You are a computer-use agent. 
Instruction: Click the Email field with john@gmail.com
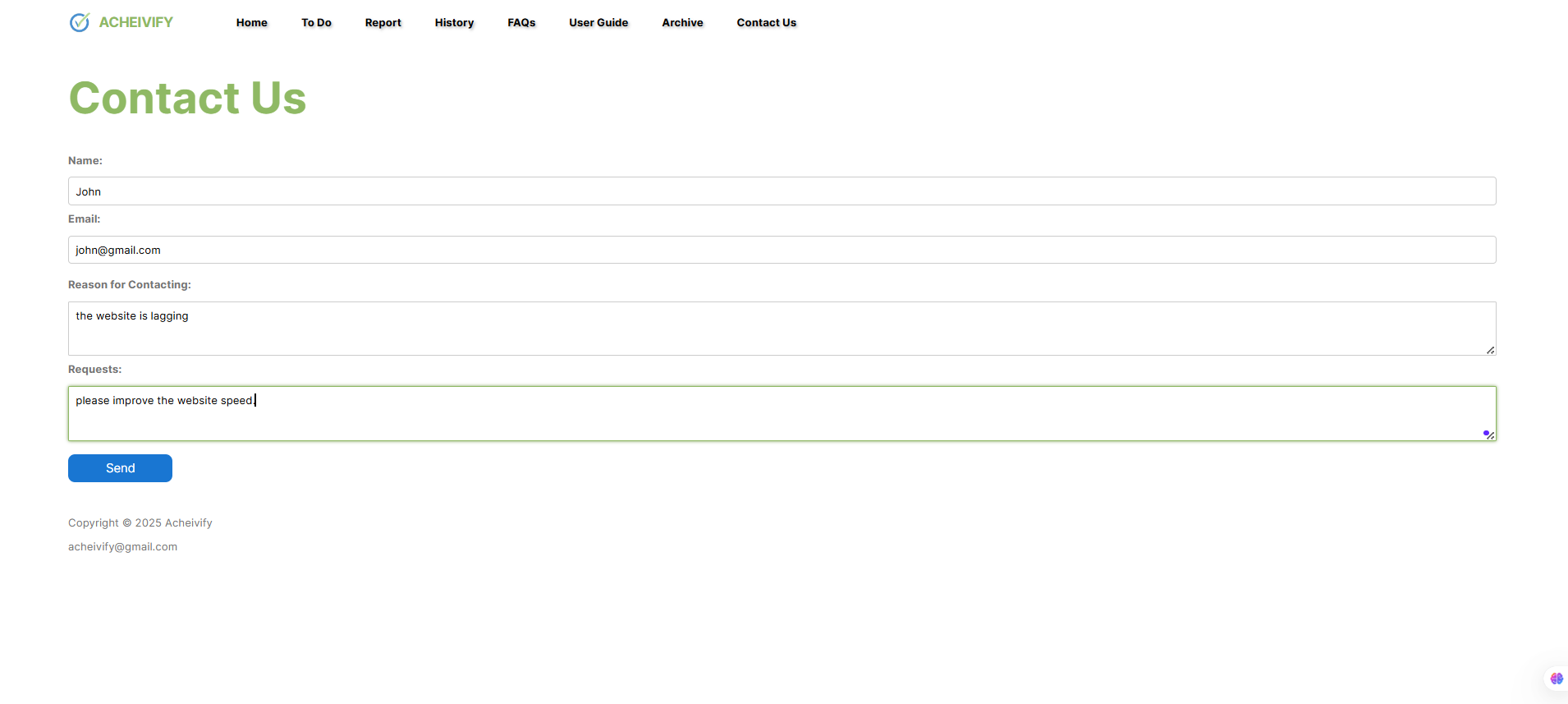click(x=782, y=250)
